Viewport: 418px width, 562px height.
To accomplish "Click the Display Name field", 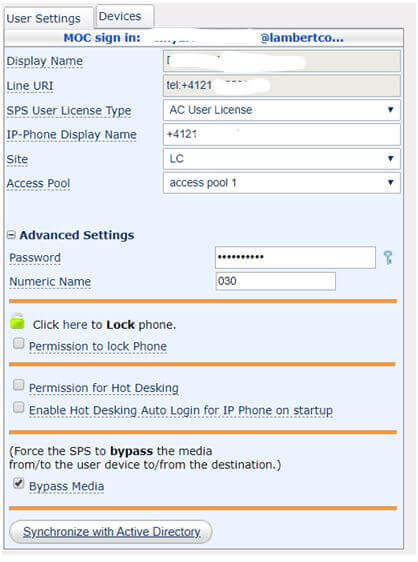I will tap(282, 61).
